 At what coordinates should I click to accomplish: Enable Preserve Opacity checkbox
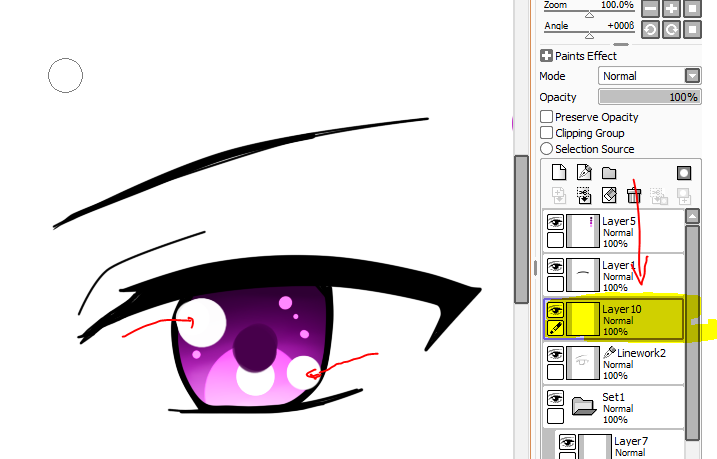pyautogui.click(x=546, y=117)
